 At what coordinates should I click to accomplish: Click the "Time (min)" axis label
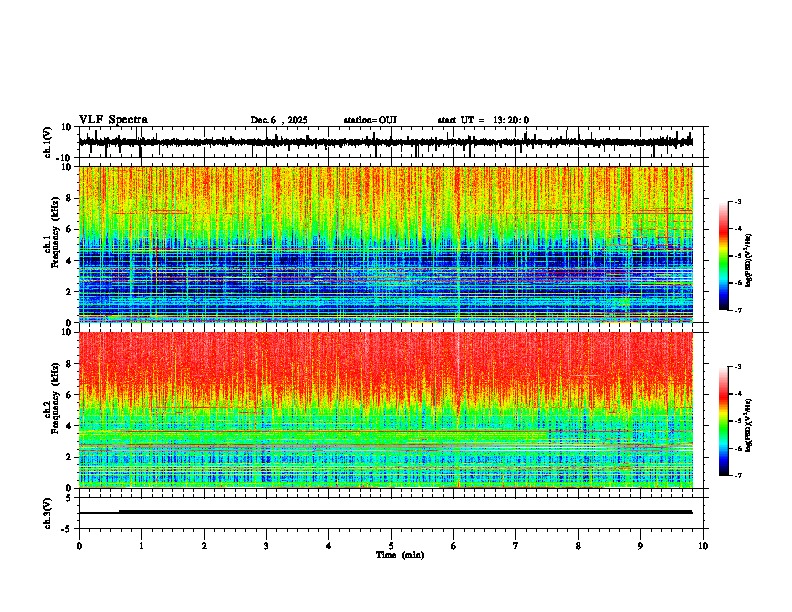tap(400, 555)
